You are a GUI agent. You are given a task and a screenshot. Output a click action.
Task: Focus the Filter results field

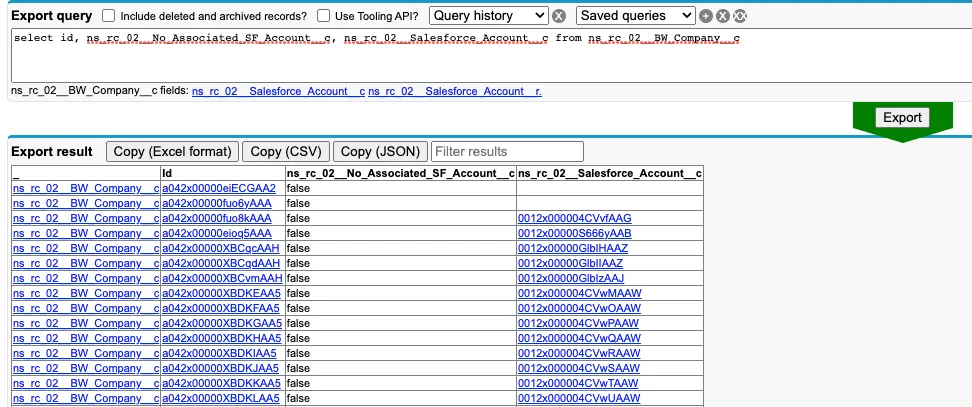507,151
